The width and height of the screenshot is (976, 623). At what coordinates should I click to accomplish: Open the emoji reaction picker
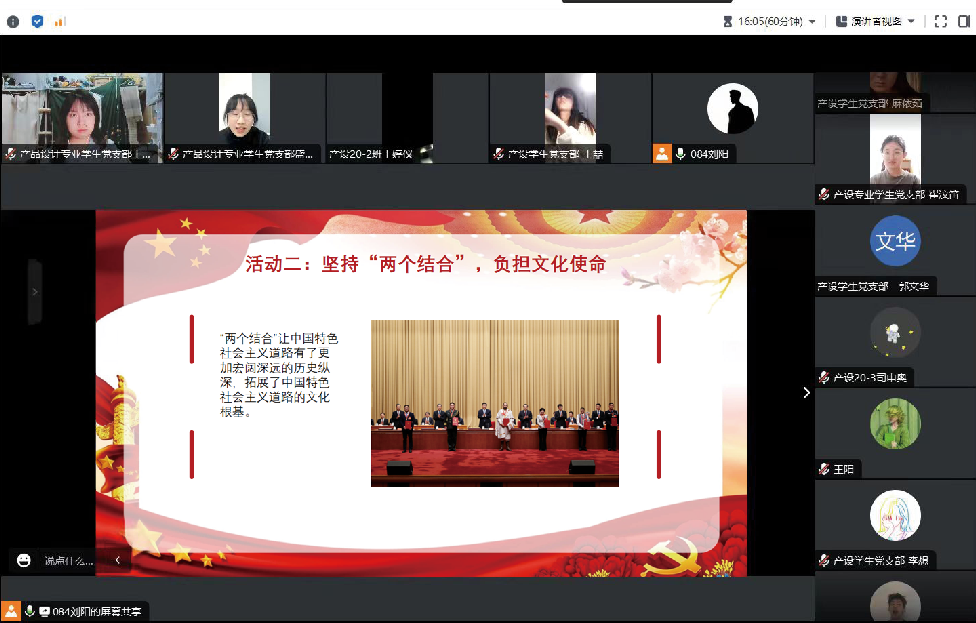pyautogui.click(x=24, y=560)
